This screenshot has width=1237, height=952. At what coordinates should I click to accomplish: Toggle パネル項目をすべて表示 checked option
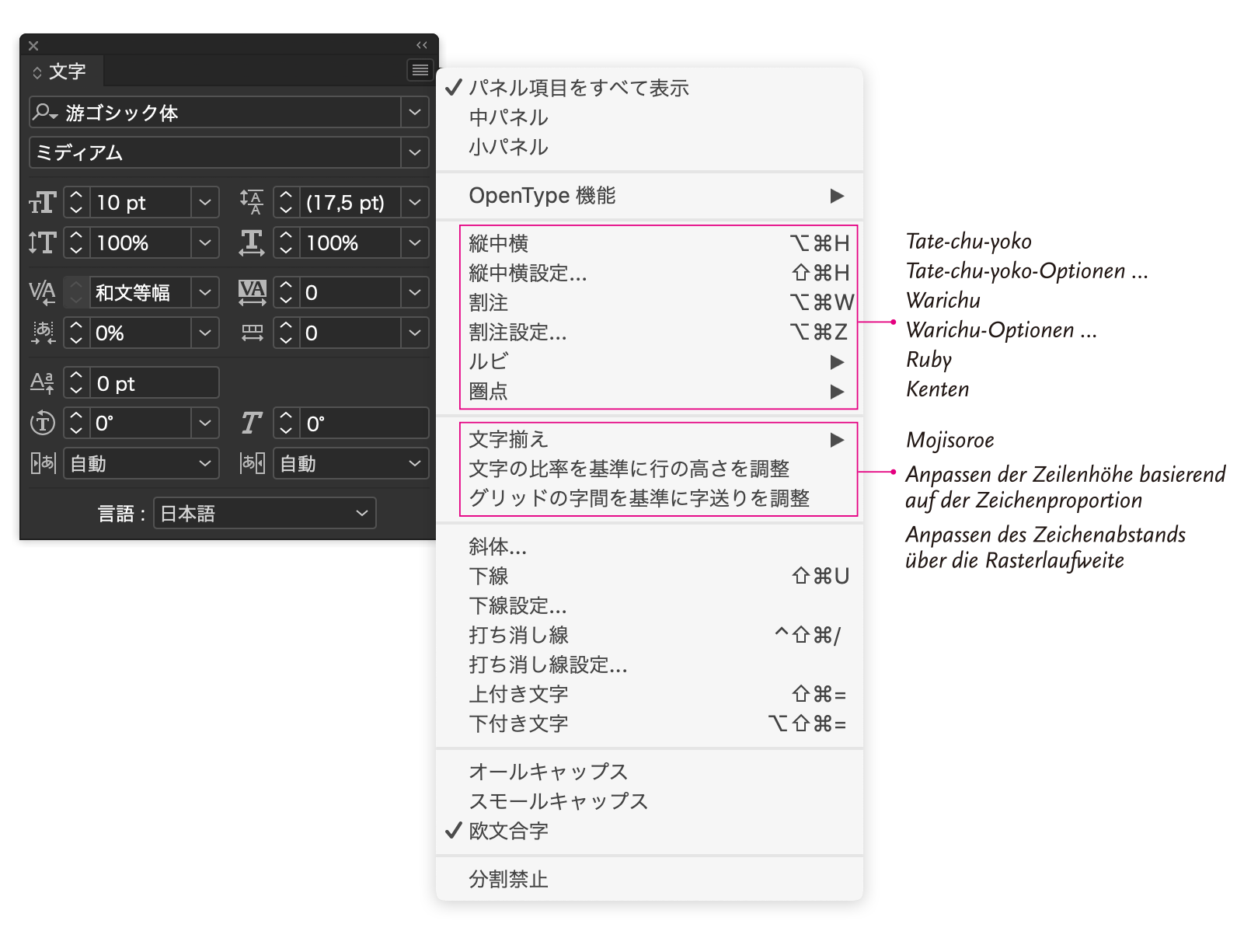tap(578, 88)
